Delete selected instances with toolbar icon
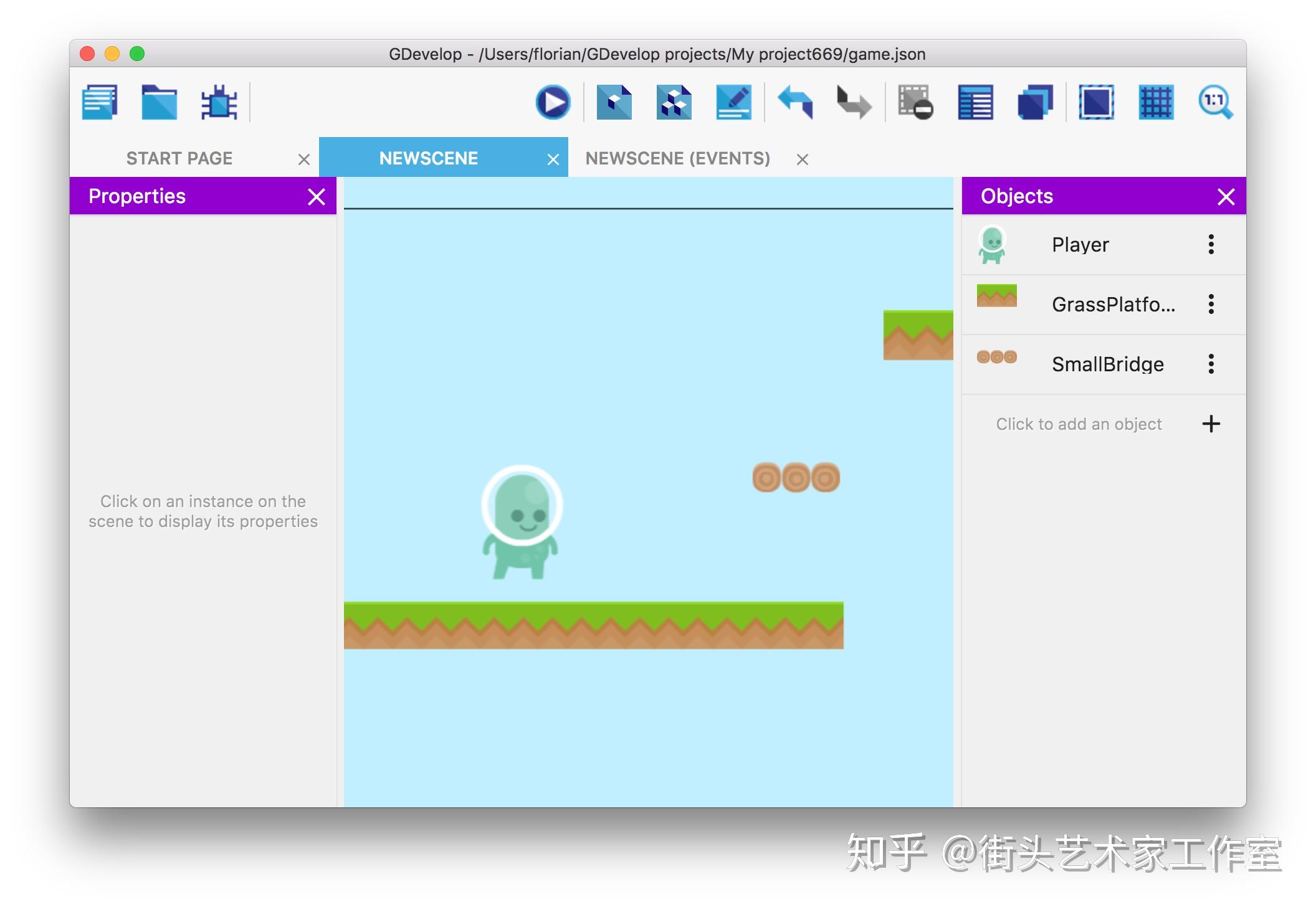The height and width of the screenshot is (907, 1316). [x=915, y=102]
